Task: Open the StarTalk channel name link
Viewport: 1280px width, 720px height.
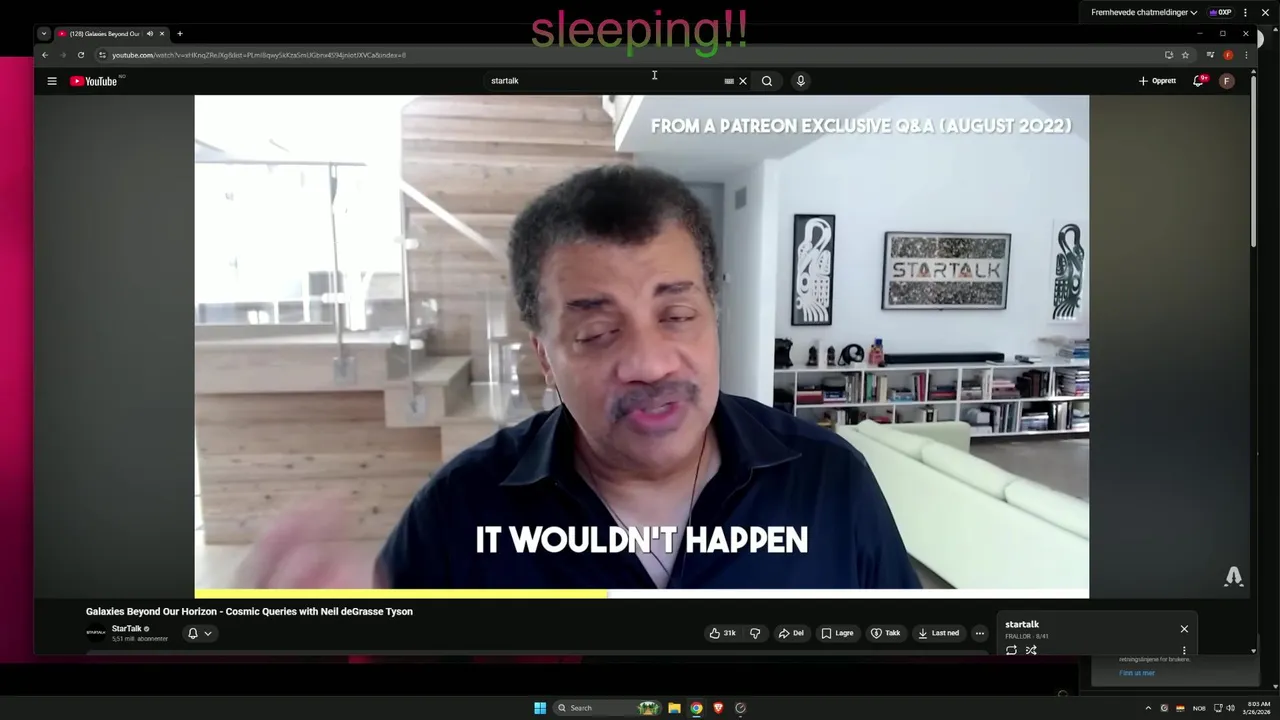Action: coord(126,629)
